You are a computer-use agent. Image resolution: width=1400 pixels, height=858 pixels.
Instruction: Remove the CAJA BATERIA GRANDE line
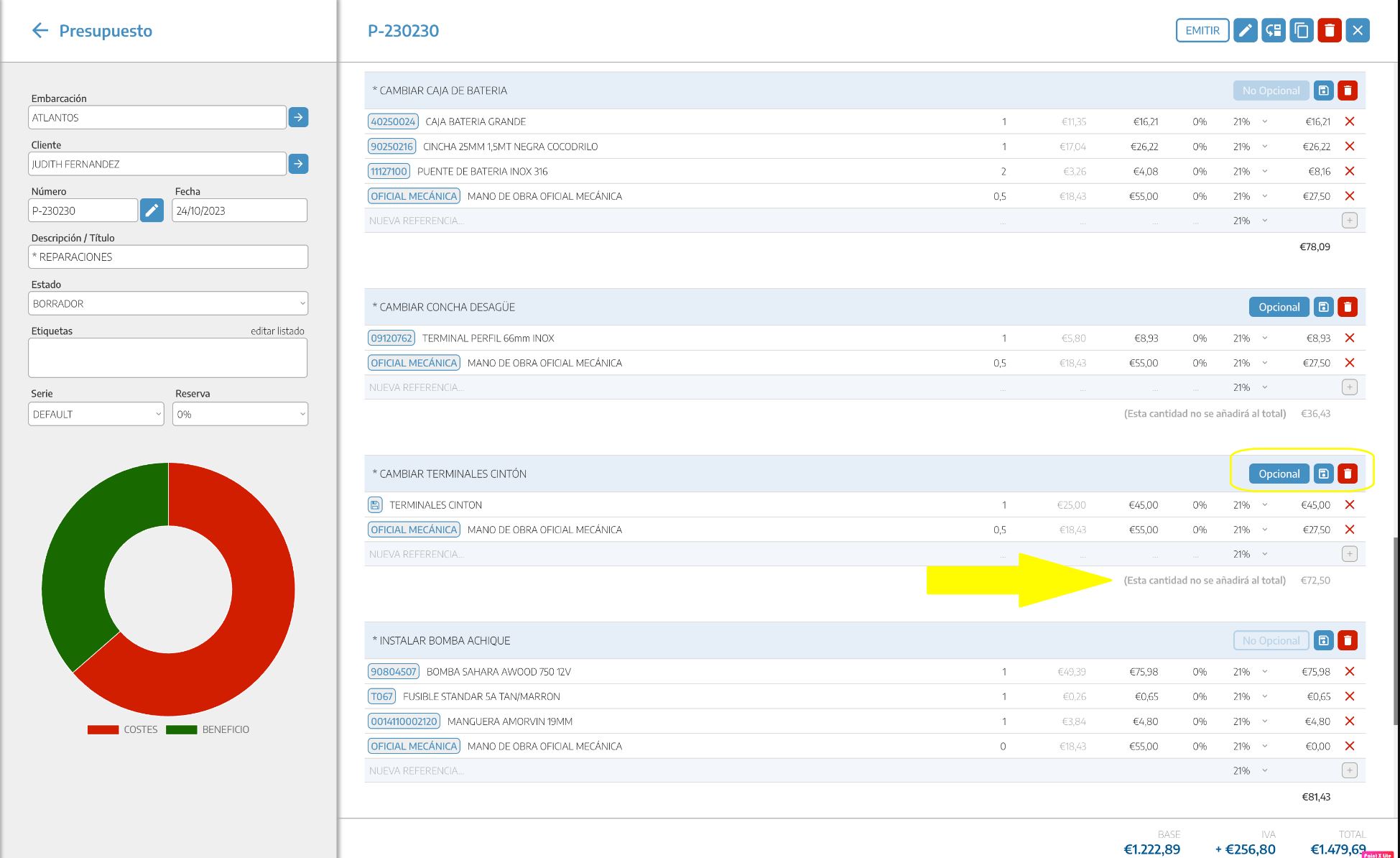1349,121
